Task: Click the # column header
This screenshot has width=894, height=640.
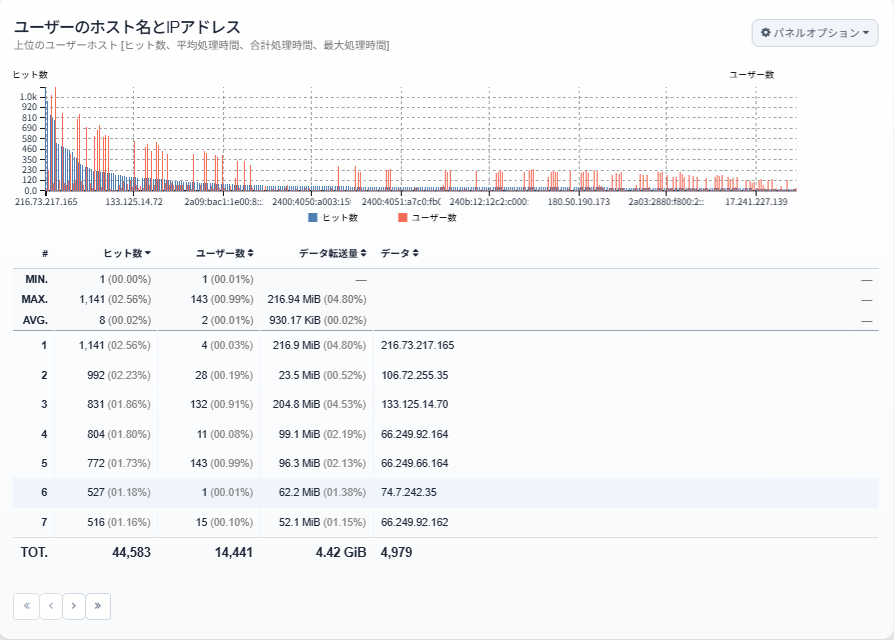Action: (44, 253)
